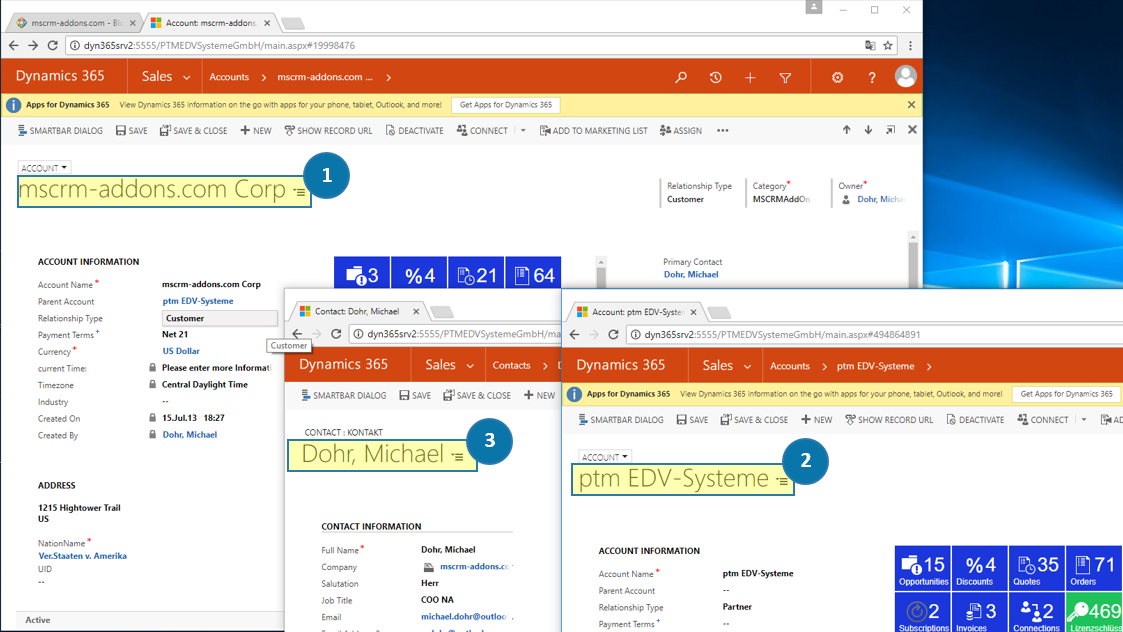Image resolution: width=1123 pixels, height=632 pixels.
Task: Click Save & Close in main window toolbar
Action: [x=193, y=130]
